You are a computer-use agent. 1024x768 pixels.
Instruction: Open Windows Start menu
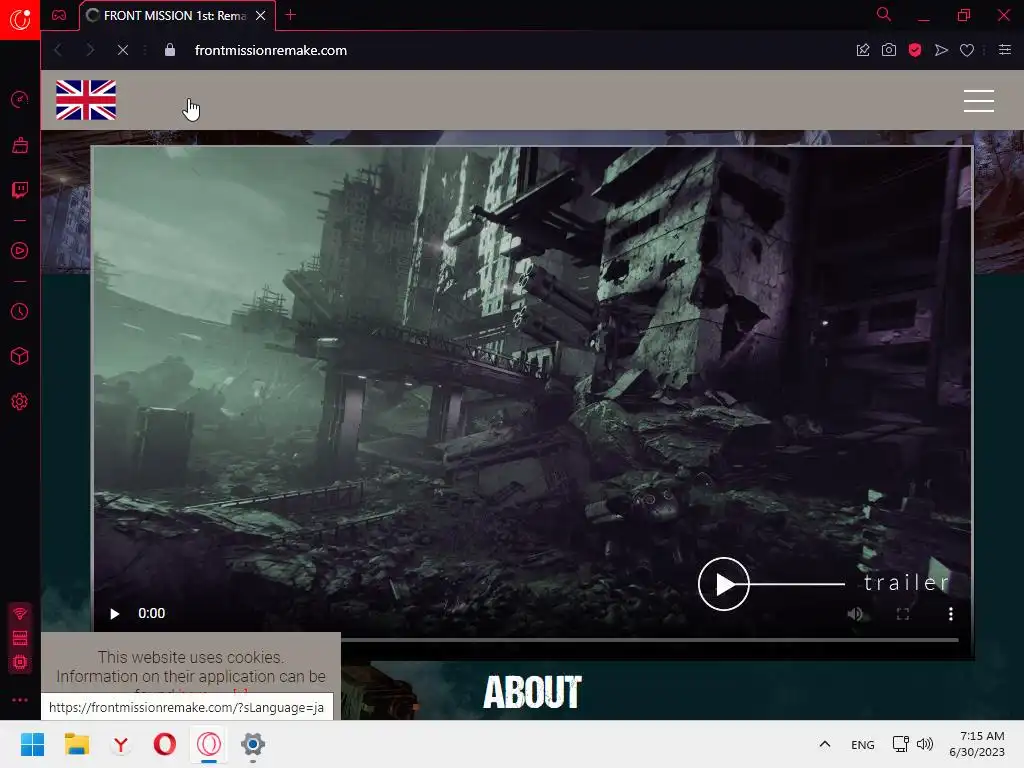pyautogui.click(x=33, y=744)
